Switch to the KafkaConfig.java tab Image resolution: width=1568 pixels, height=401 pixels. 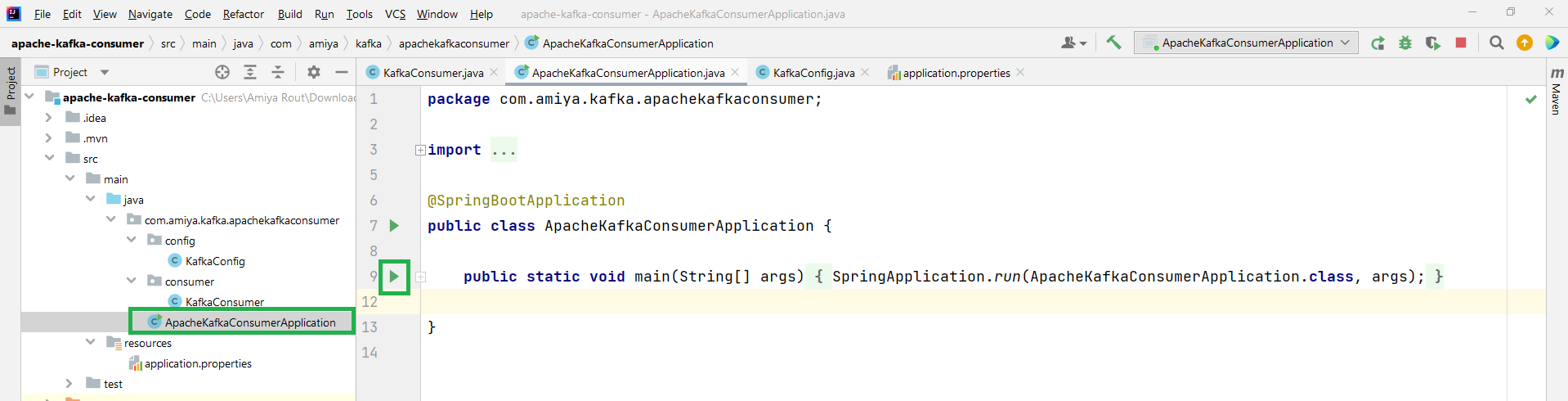(x=813, y=73)
